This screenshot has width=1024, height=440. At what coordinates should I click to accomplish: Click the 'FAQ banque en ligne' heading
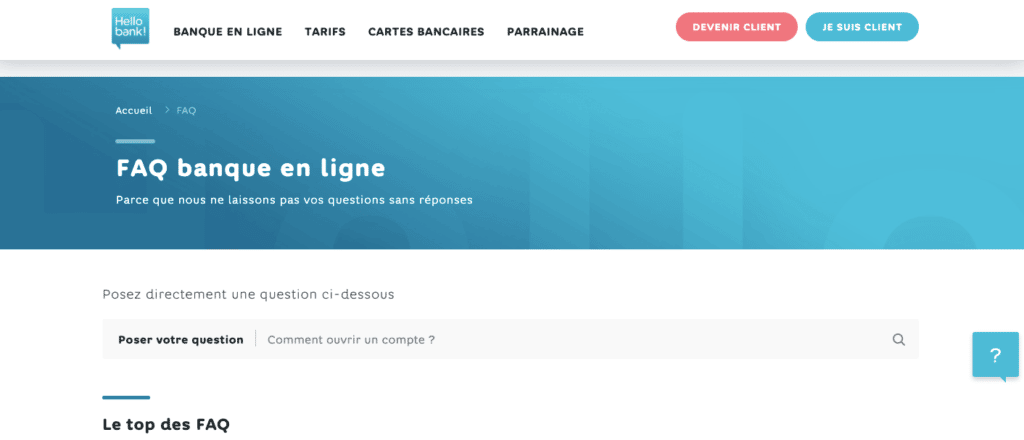click(x=251, y=168)
